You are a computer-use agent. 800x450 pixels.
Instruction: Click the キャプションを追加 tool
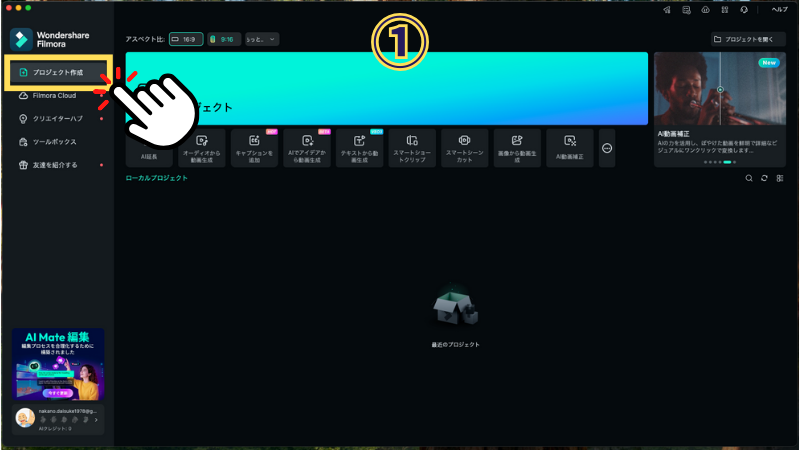(x=254, y=147)
